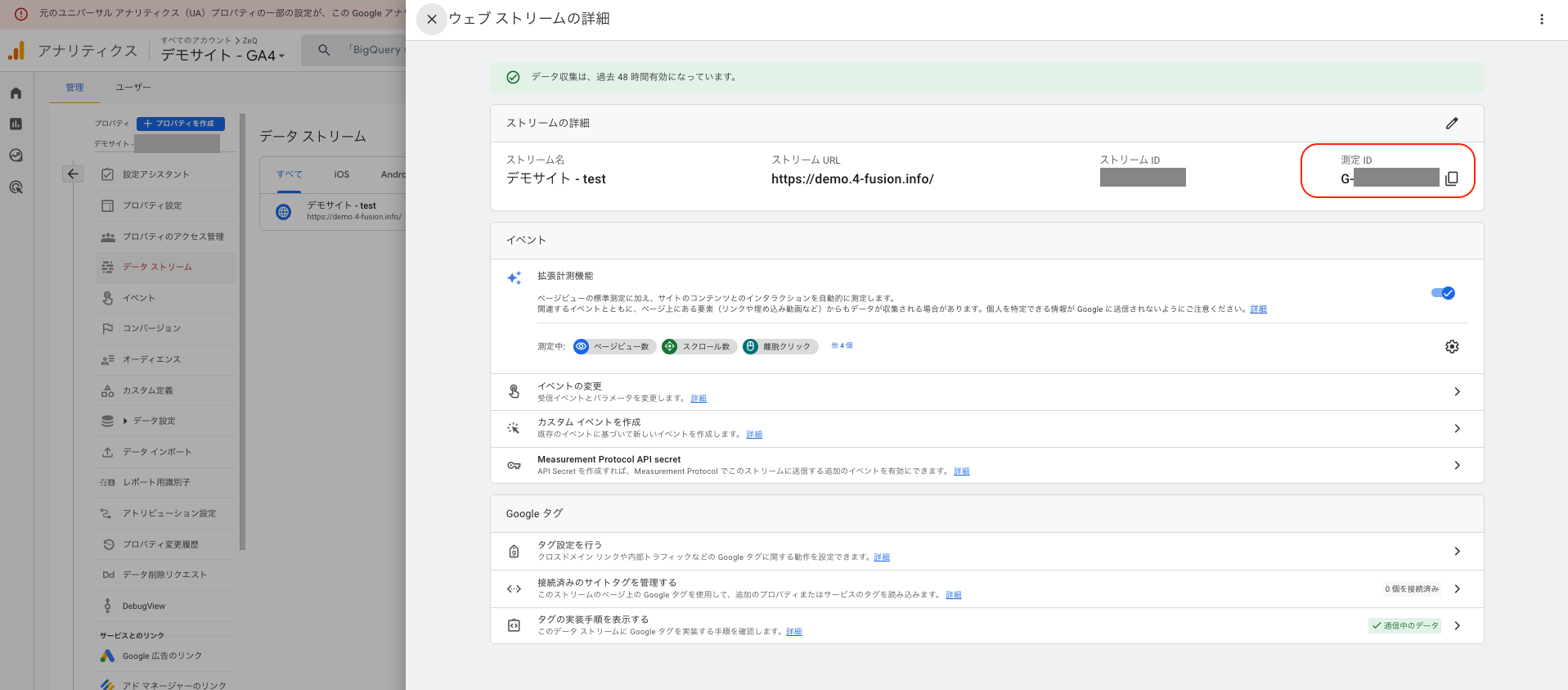Screen dimensions: 1568x690
Task: Open the Advertising icon in sidebar
Action: pos(16,187)
